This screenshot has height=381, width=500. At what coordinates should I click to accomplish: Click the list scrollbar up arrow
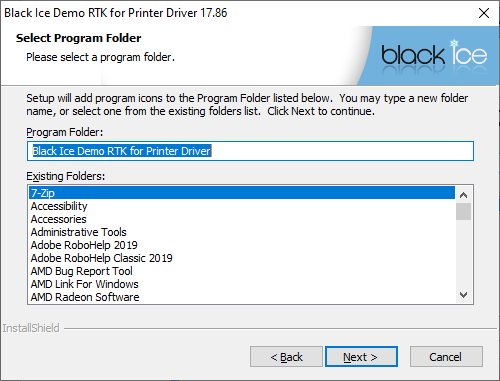[x=463, y=195]
